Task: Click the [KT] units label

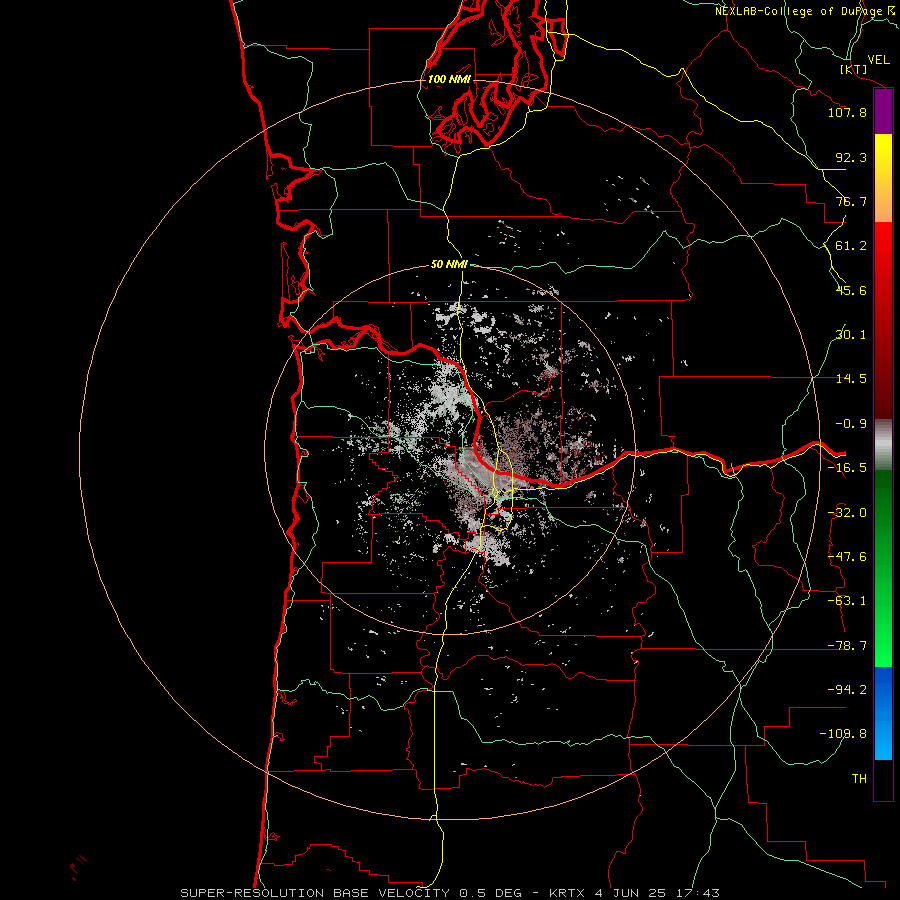Action: point(854,69)
